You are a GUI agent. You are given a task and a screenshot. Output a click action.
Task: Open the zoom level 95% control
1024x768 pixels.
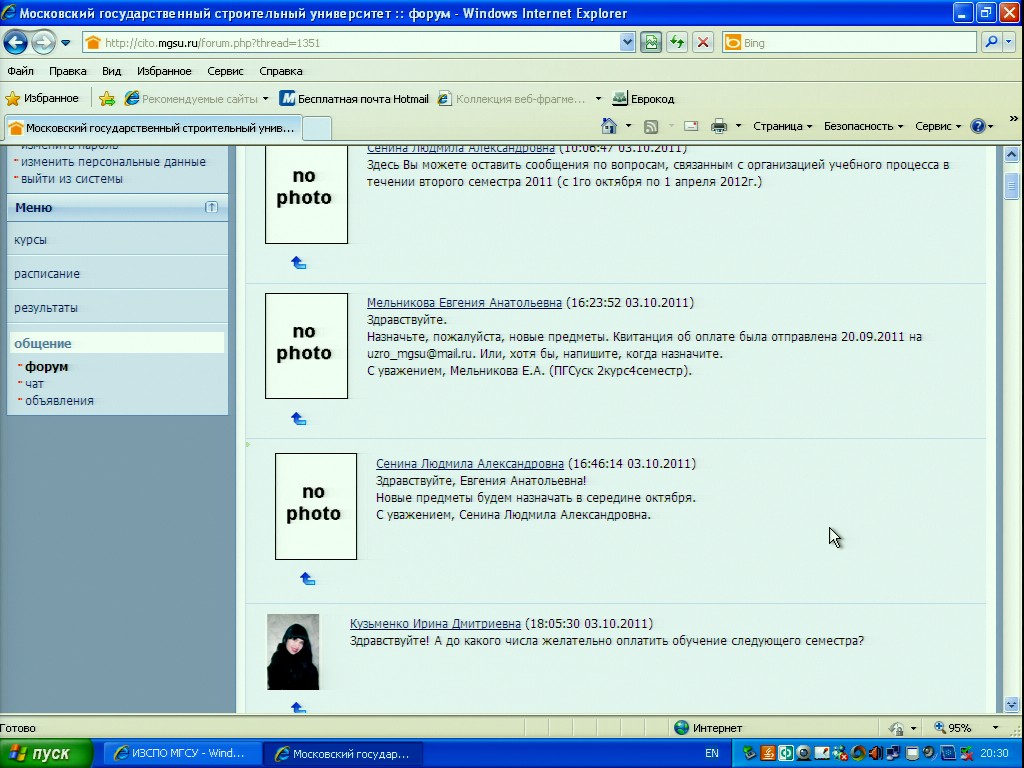point(966,728)
